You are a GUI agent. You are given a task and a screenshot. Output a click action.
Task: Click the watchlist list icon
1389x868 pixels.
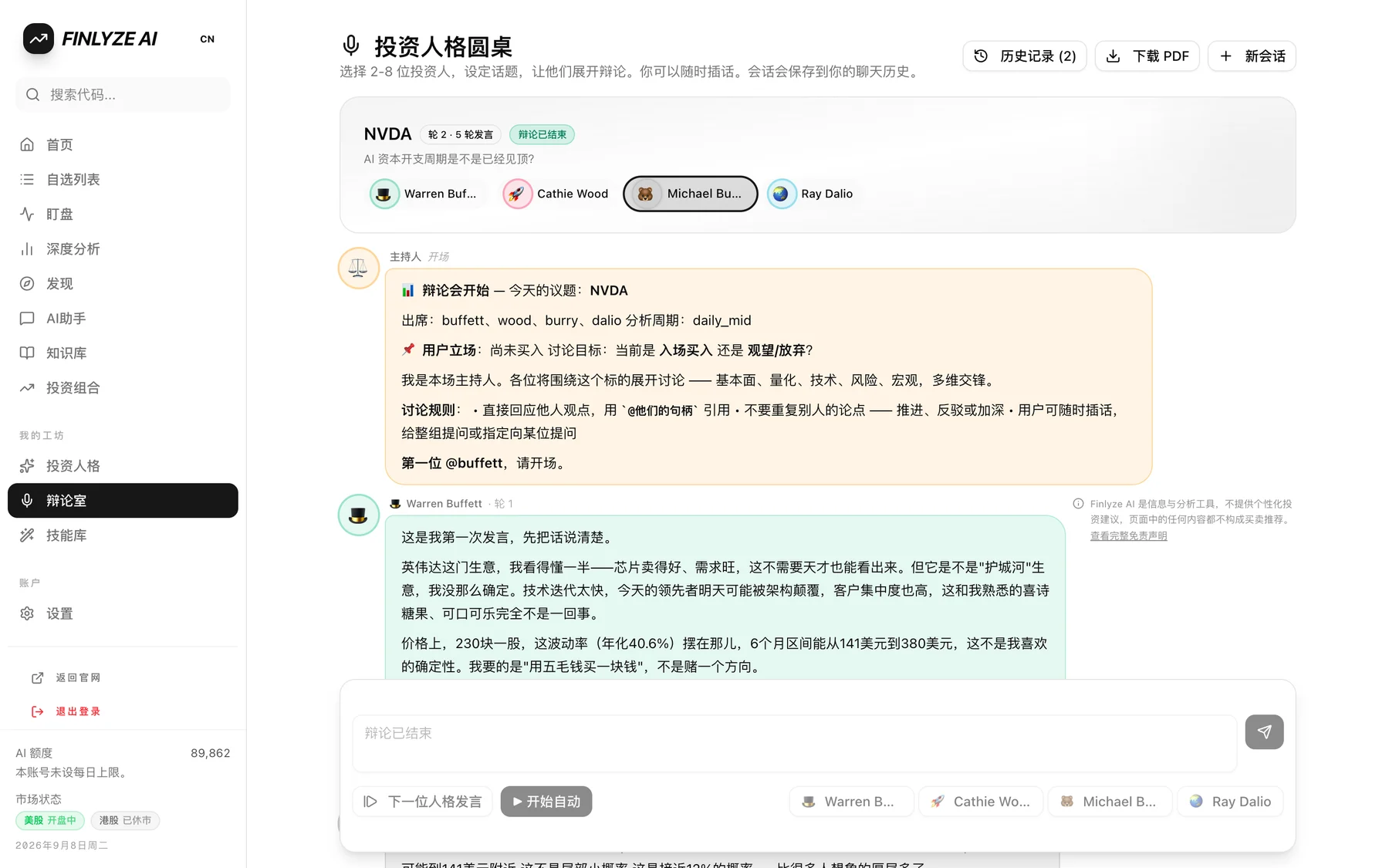27,179
